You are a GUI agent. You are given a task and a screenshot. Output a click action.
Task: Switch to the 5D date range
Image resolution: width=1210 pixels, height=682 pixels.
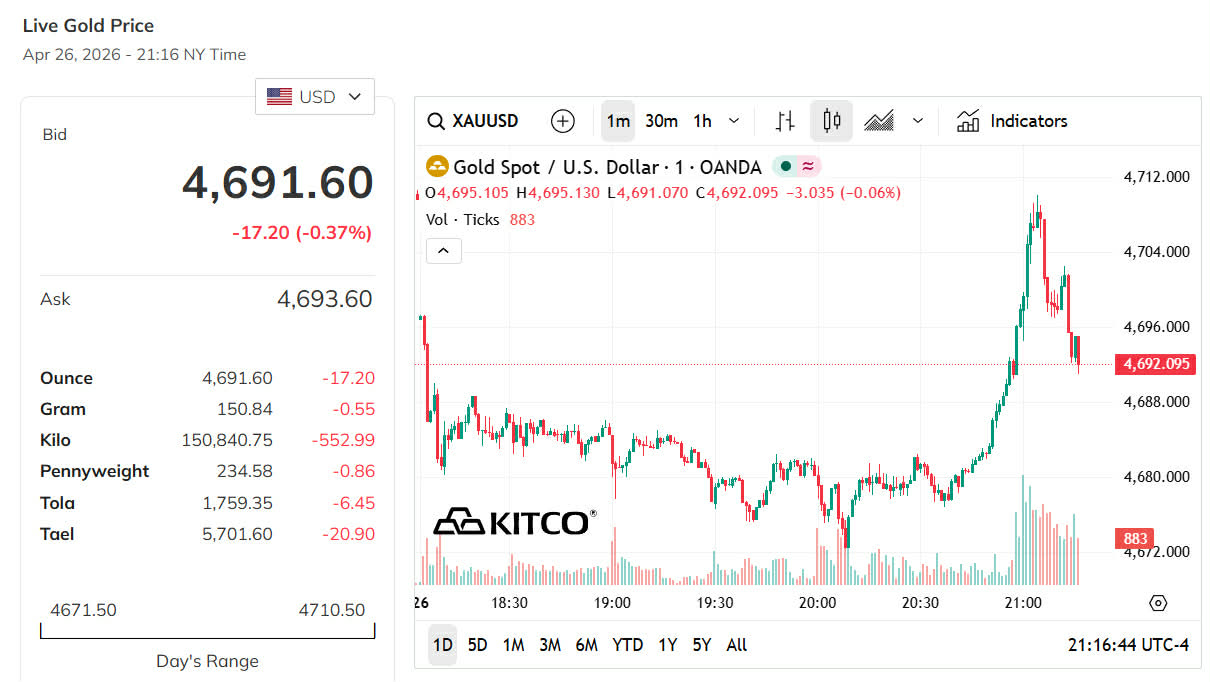[x=478, y=645]
